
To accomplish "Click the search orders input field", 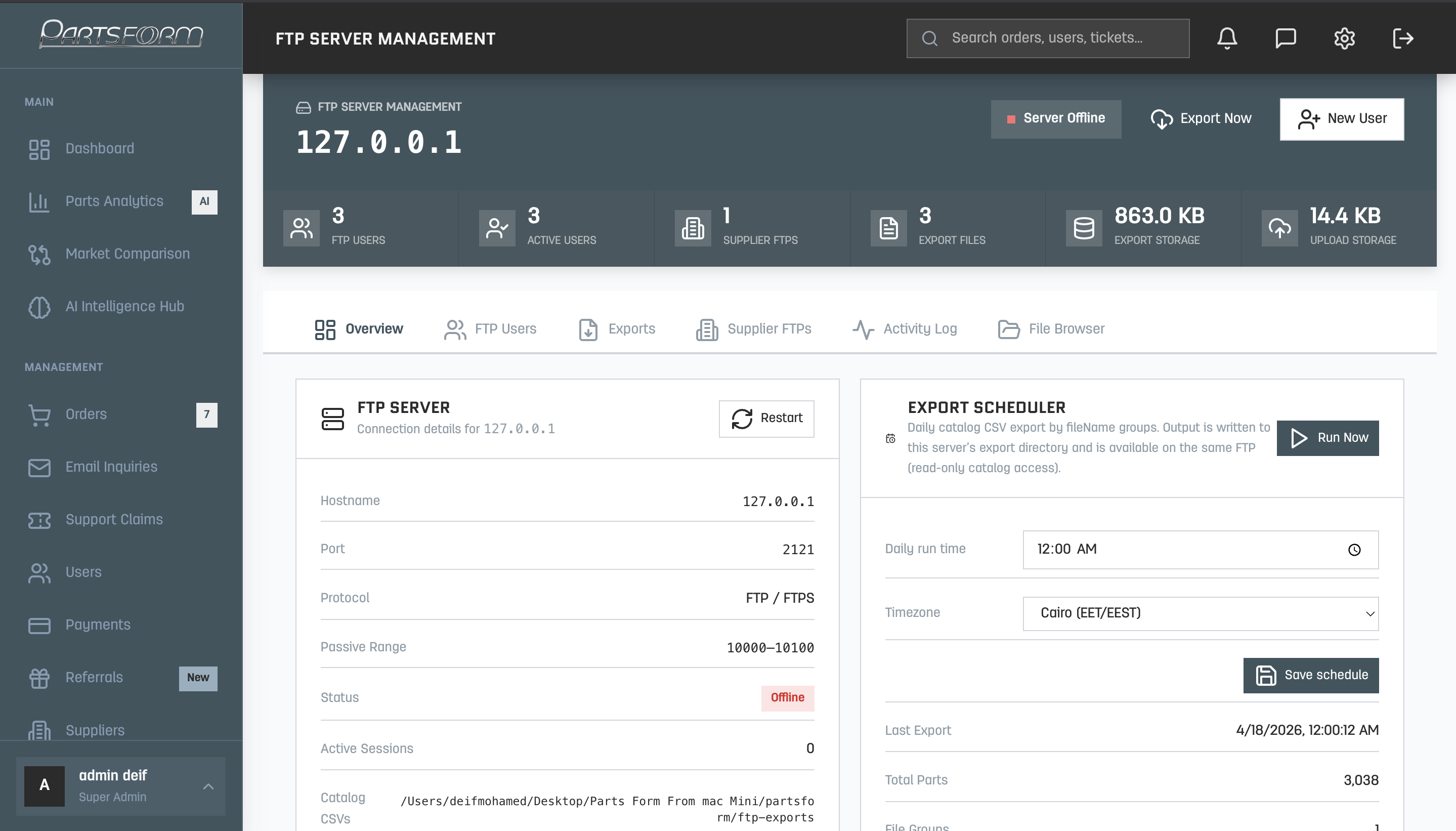I will click(x=1048, y=38).
